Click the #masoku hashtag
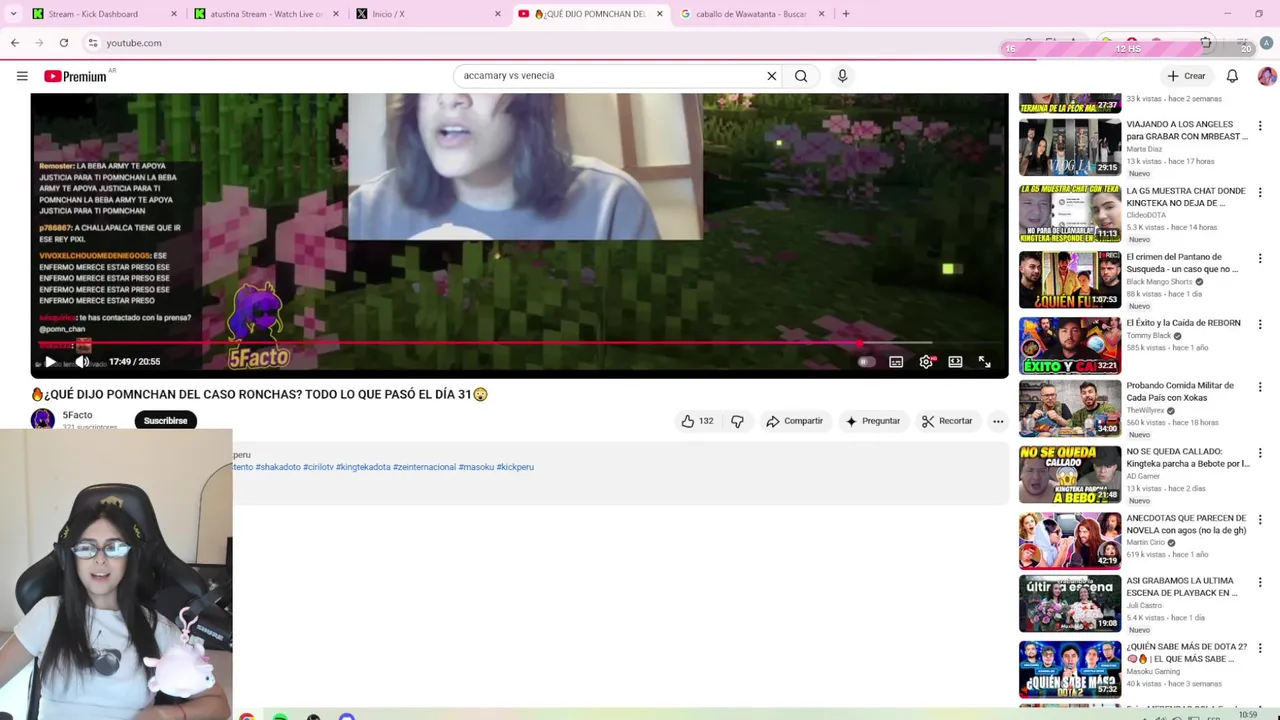Image resolution: width=1280 pixels, height=720 pixels. pyautogui.click(x=476, y=467)
